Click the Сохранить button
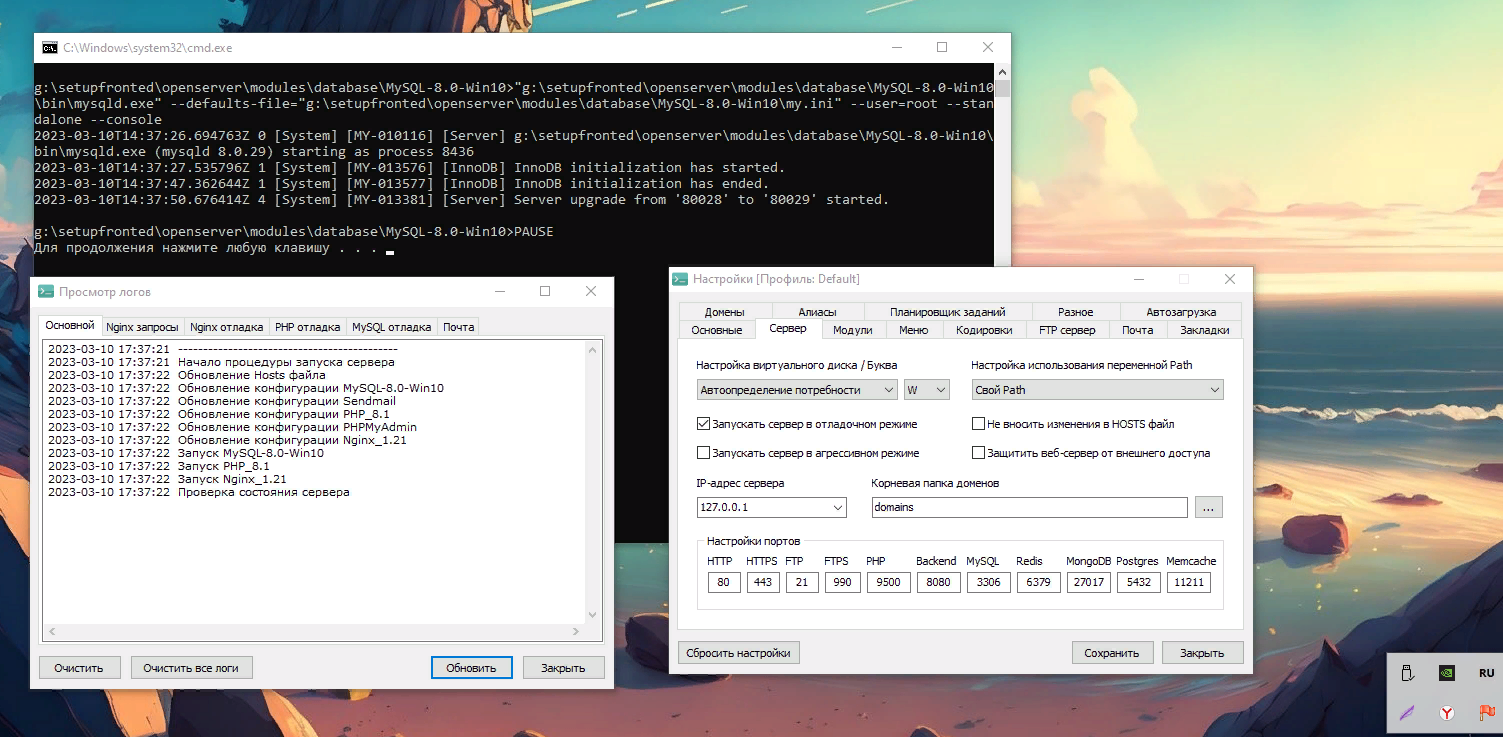 (x=1112, y=653)
